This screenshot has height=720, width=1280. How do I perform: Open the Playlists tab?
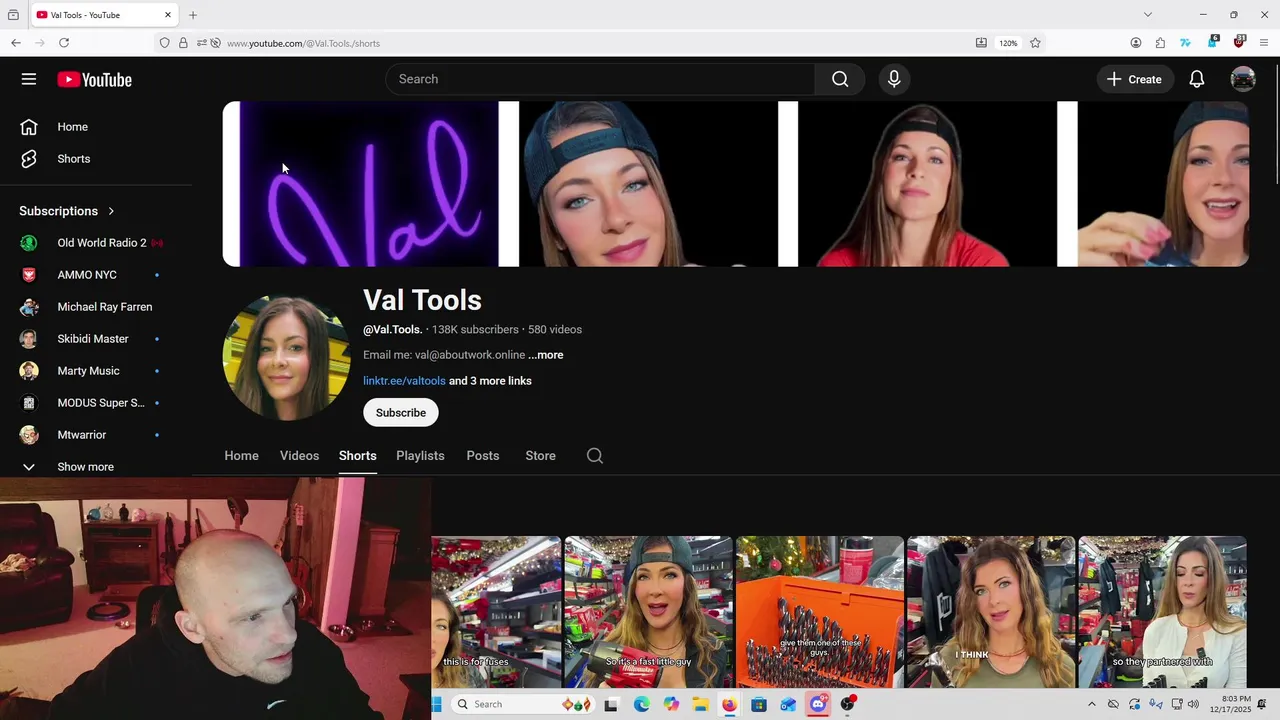420,456
